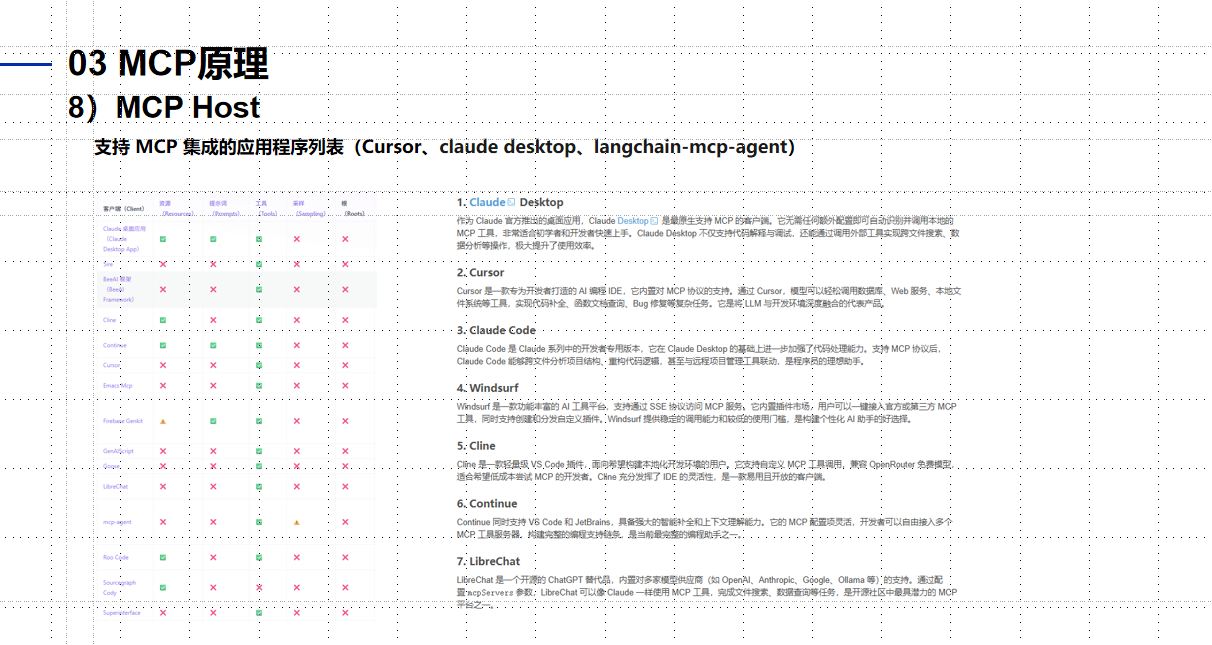Viewport: 1212px width, 645px height.
Task: Click the Roots column header
Action: point(353,208)
